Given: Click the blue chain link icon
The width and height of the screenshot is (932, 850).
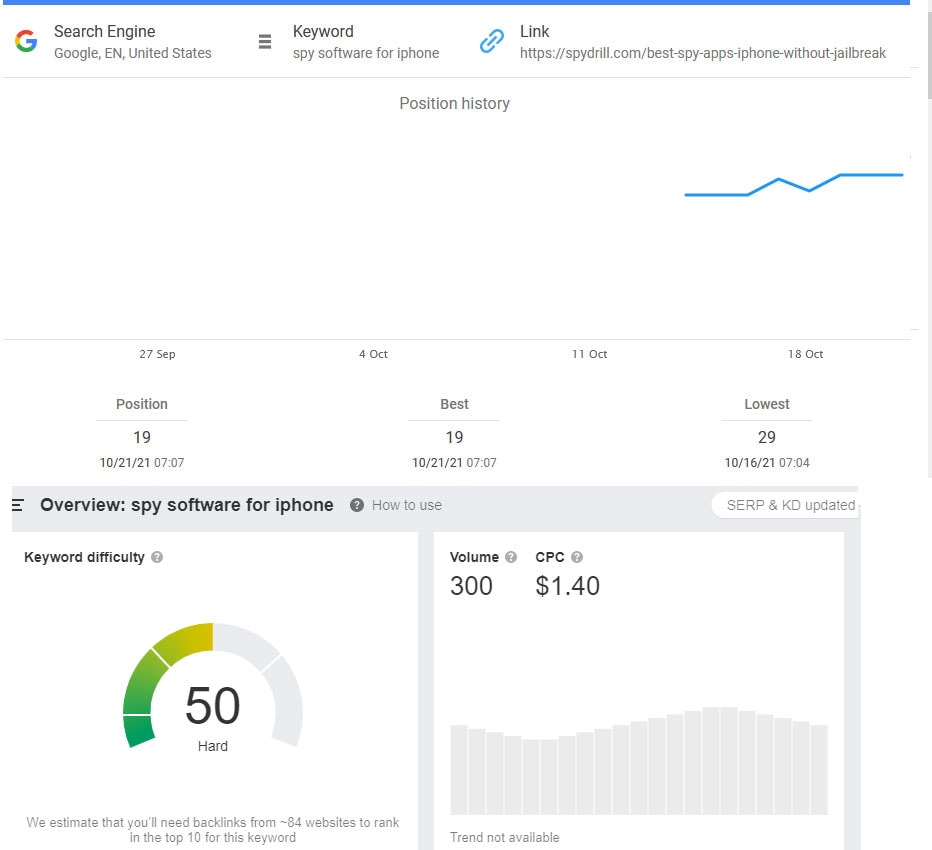Looking at the screenshot, I should point(491,42).
